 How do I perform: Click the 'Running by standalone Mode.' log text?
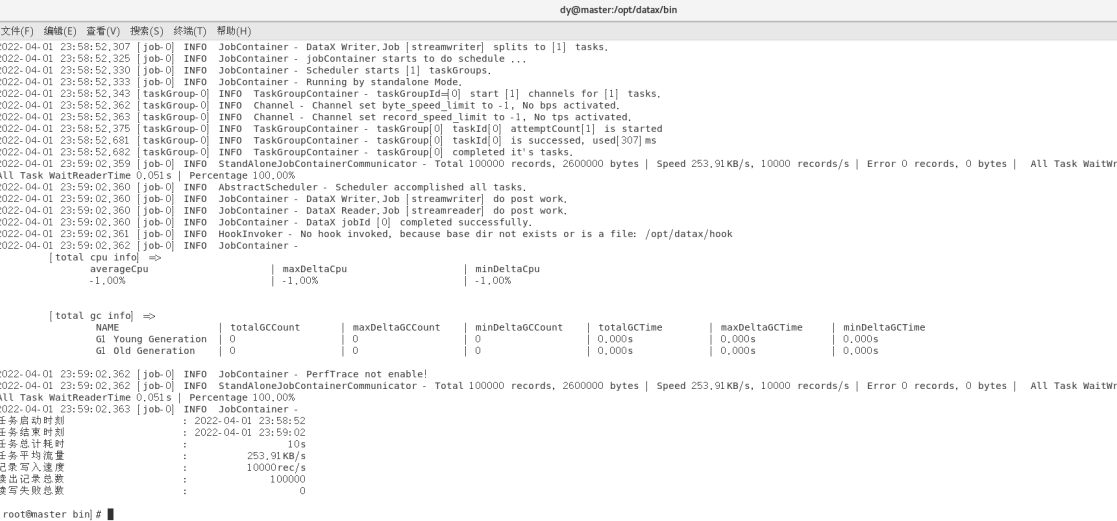384,82
